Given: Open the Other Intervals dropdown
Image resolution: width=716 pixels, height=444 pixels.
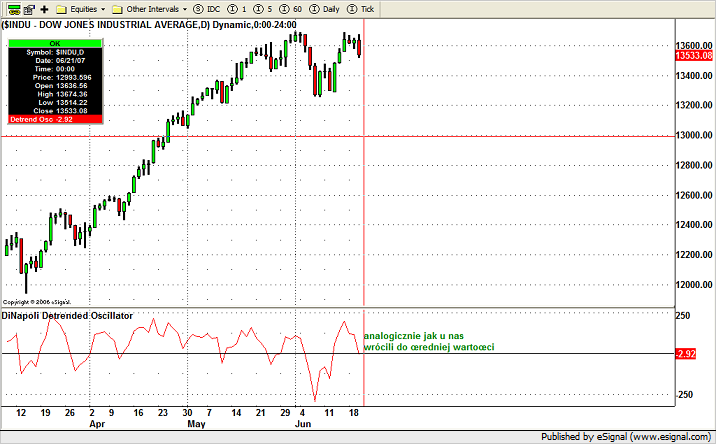Looking at the screenshot, I should pyautogui.click(x=150, y=9).
